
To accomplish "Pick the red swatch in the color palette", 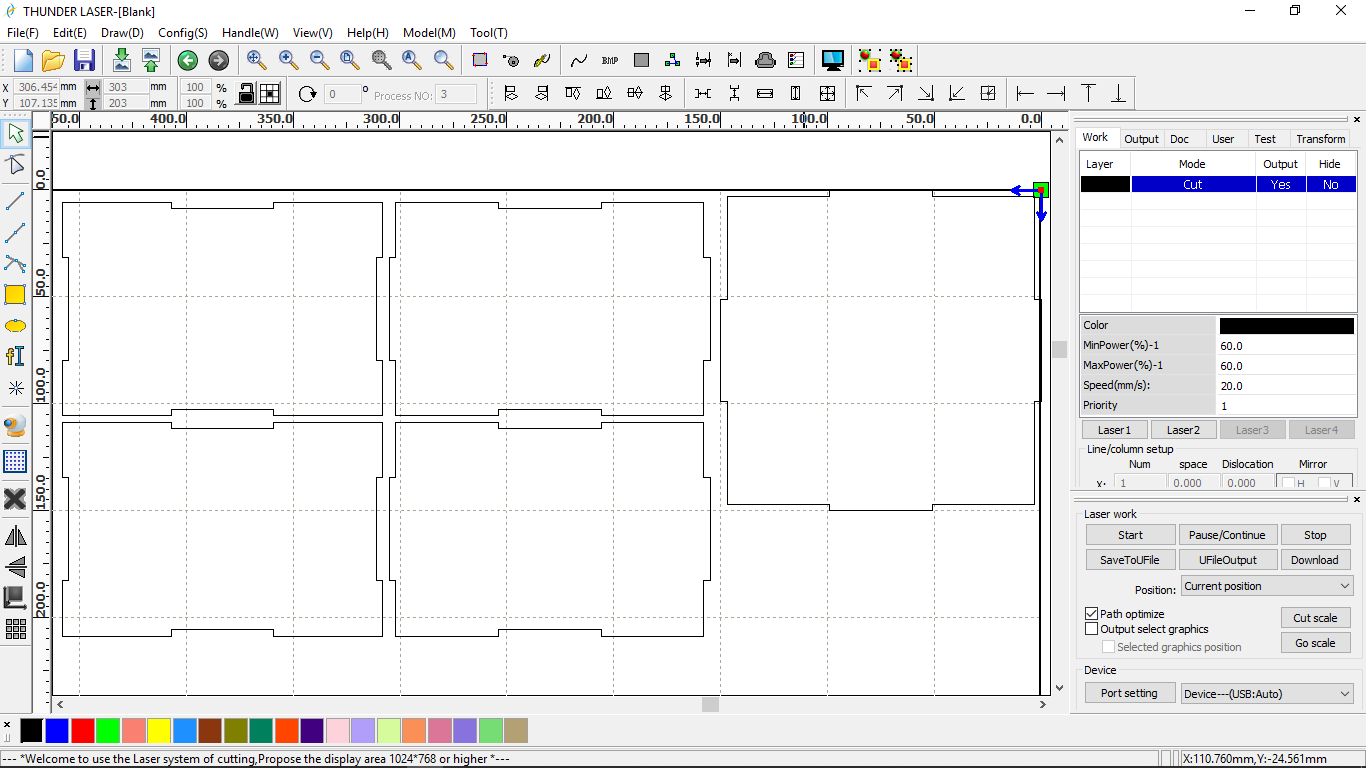I will (x=83, y=731).
